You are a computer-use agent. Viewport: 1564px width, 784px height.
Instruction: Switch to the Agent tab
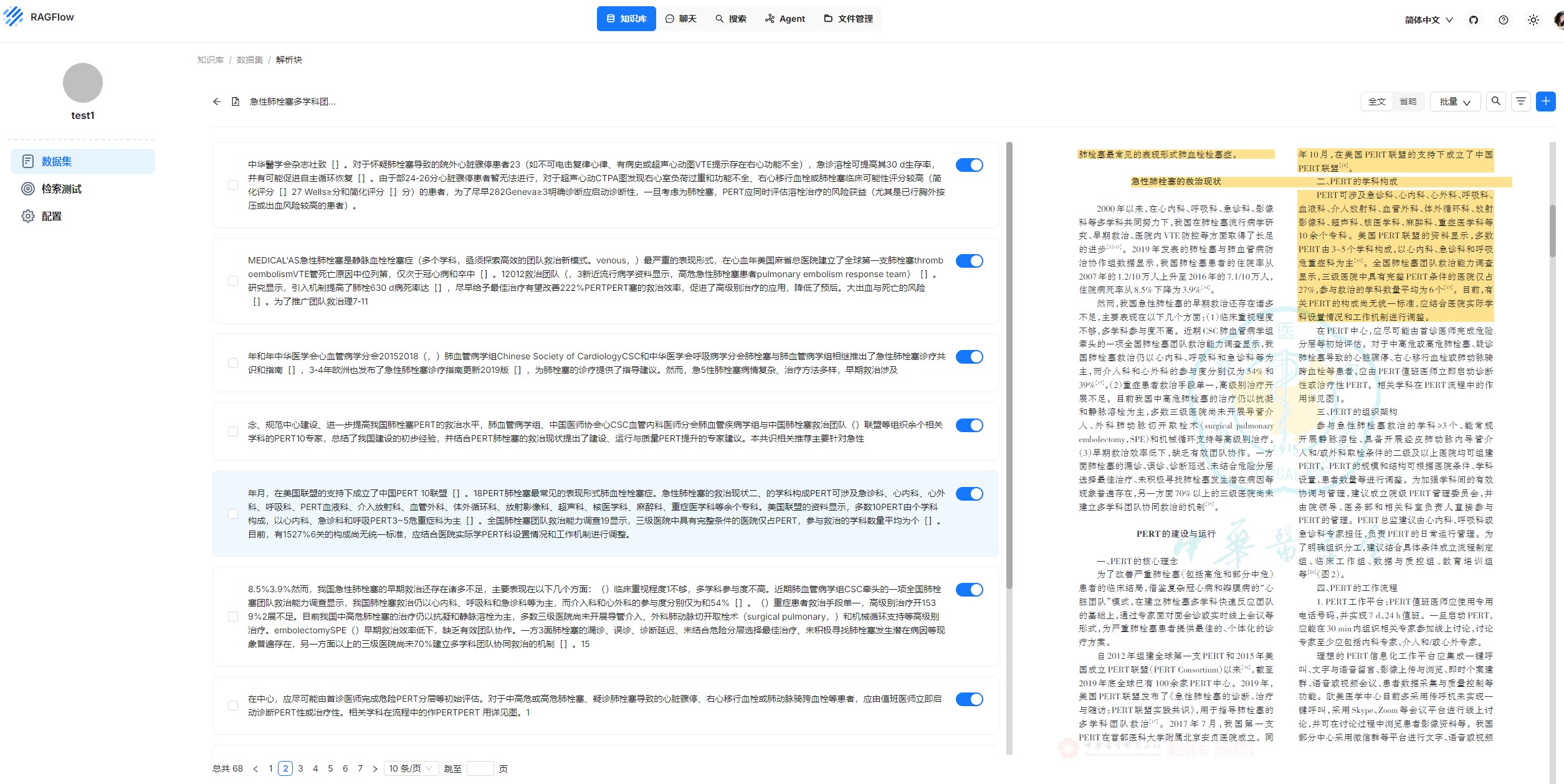(x=784, y=19)
